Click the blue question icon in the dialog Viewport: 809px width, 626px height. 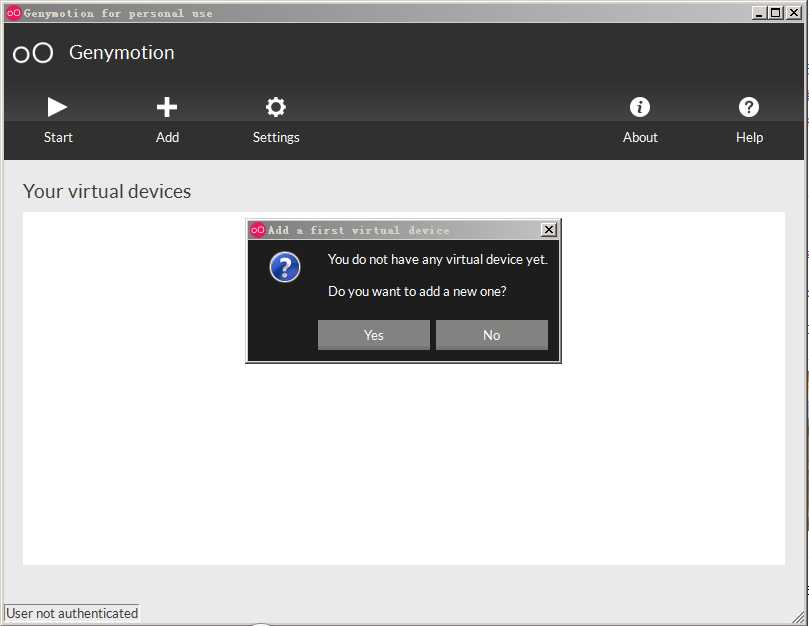[x=285, y=267]
